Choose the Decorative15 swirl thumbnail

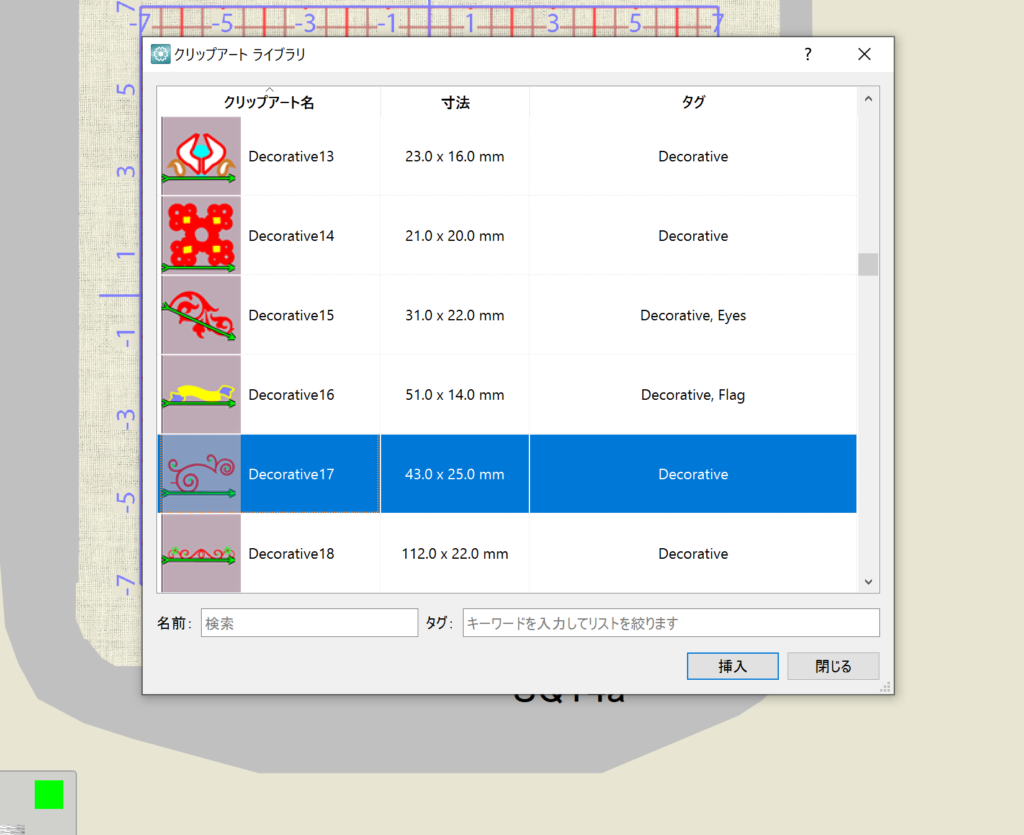point(201,315)
